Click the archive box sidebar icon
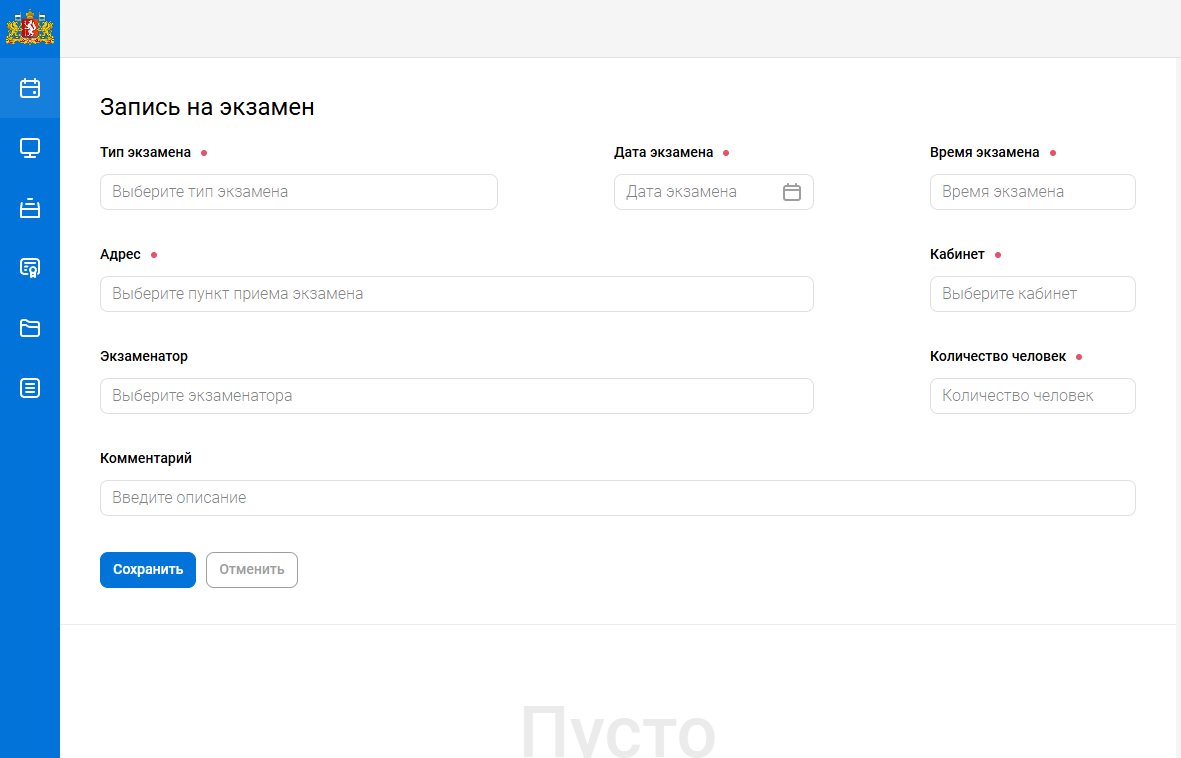This screenshot has height=758, width=1181. click(30, 208)
